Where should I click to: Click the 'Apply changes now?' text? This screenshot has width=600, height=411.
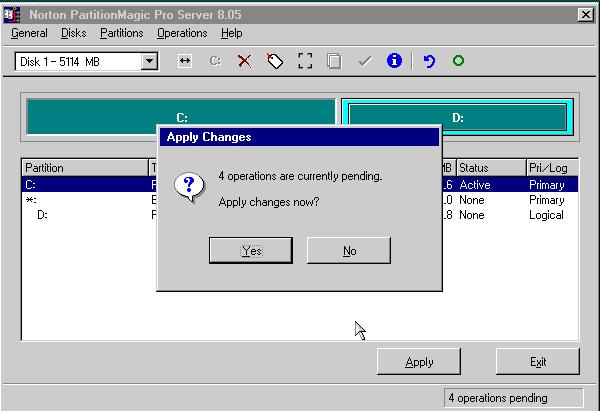(269, 202)
